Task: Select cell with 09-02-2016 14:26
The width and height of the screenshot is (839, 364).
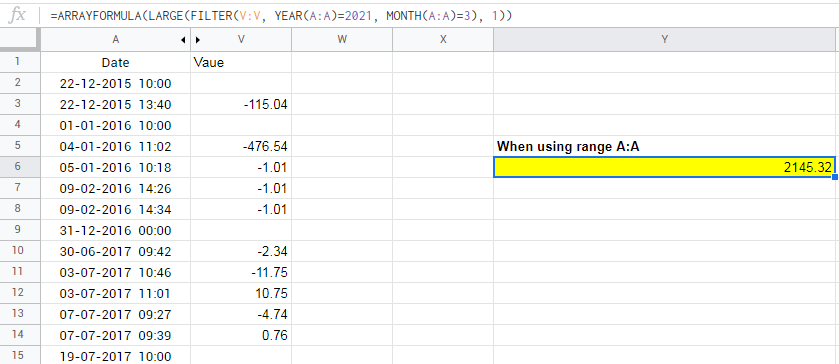Action: [116, 188]
